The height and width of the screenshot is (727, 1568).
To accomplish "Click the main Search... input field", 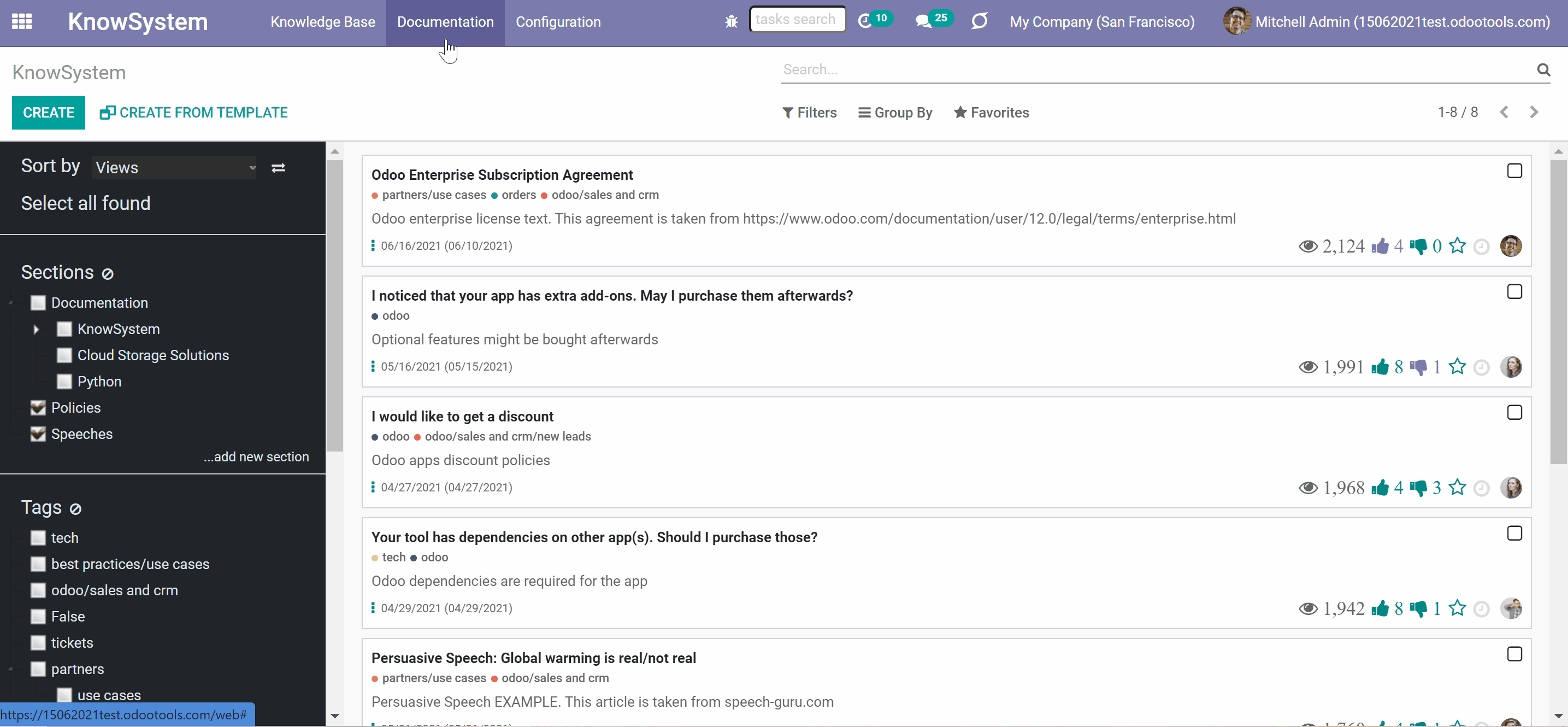I will pyautogui.click(x=1157, y=69).
